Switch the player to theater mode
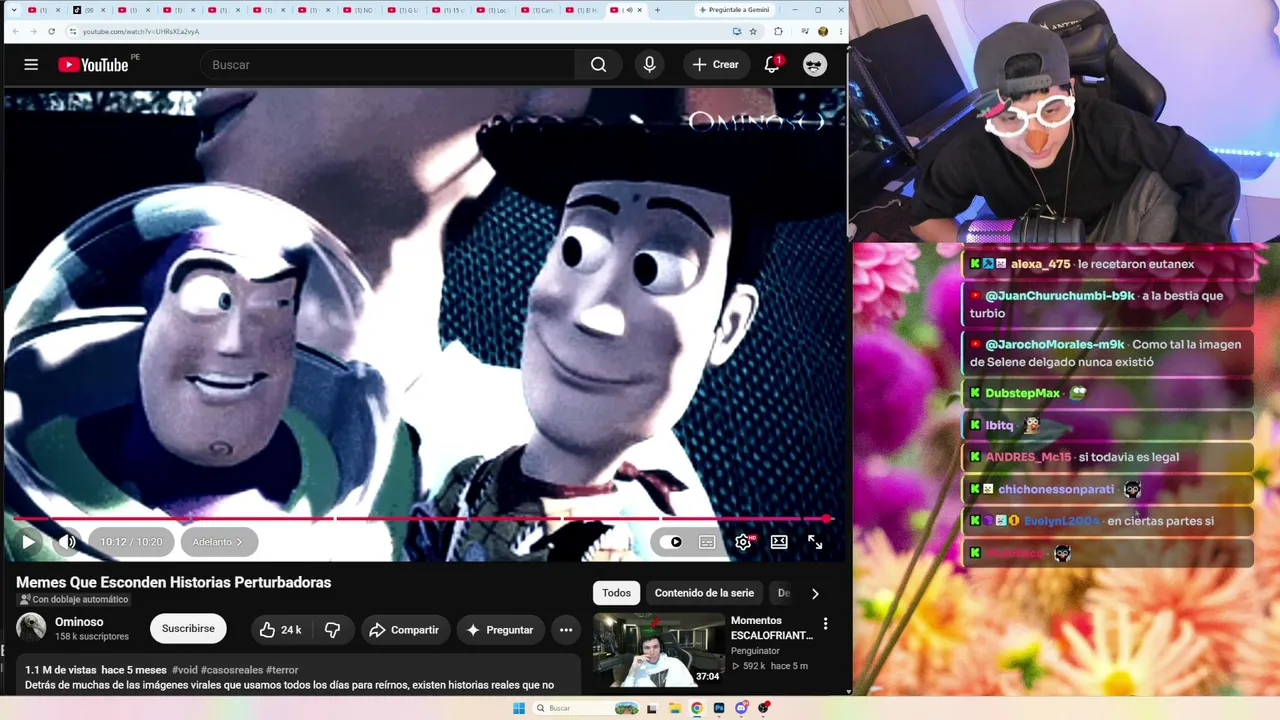This screenshot has width=1280, height=720. [x=779, y=542]
